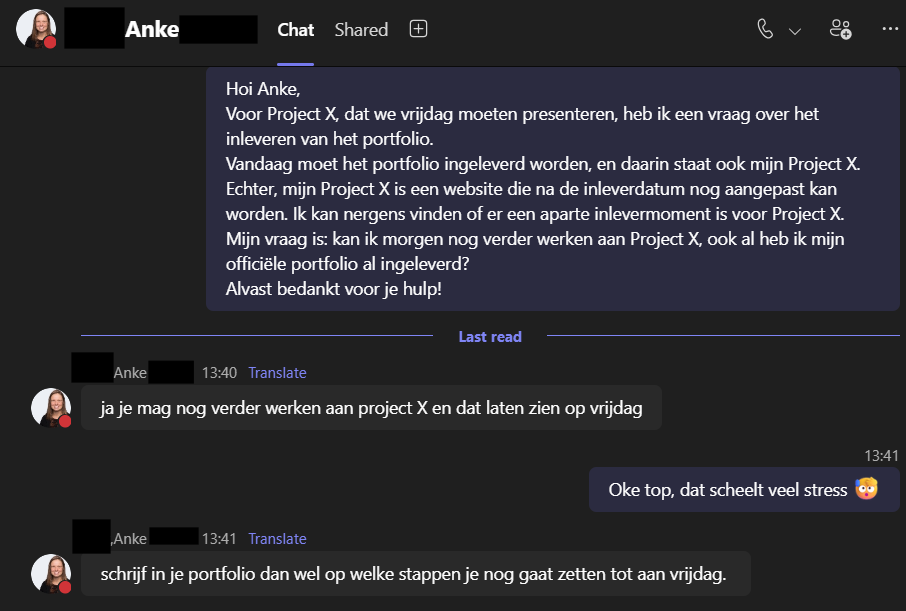The width and height of the screenshot is (906, 611).
Task: Click the add people icon
Action: click(x=840, y=29)
